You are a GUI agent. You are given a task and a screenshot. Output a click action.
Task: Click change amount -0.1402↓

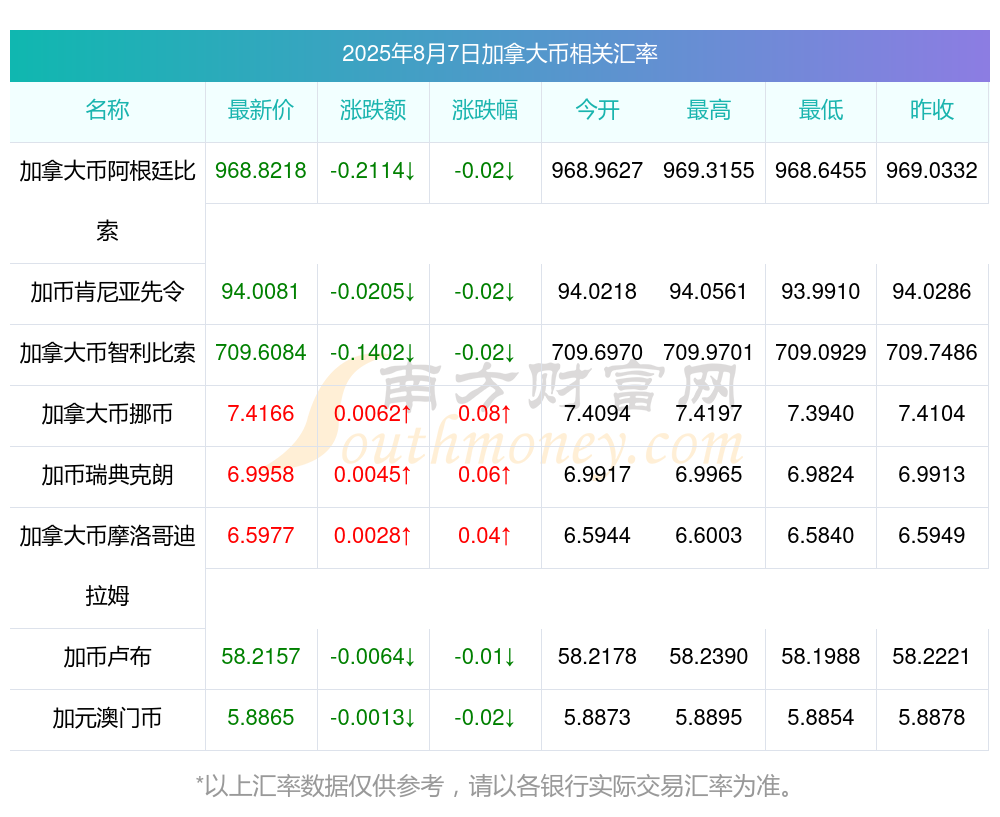[x=373, y=352]
